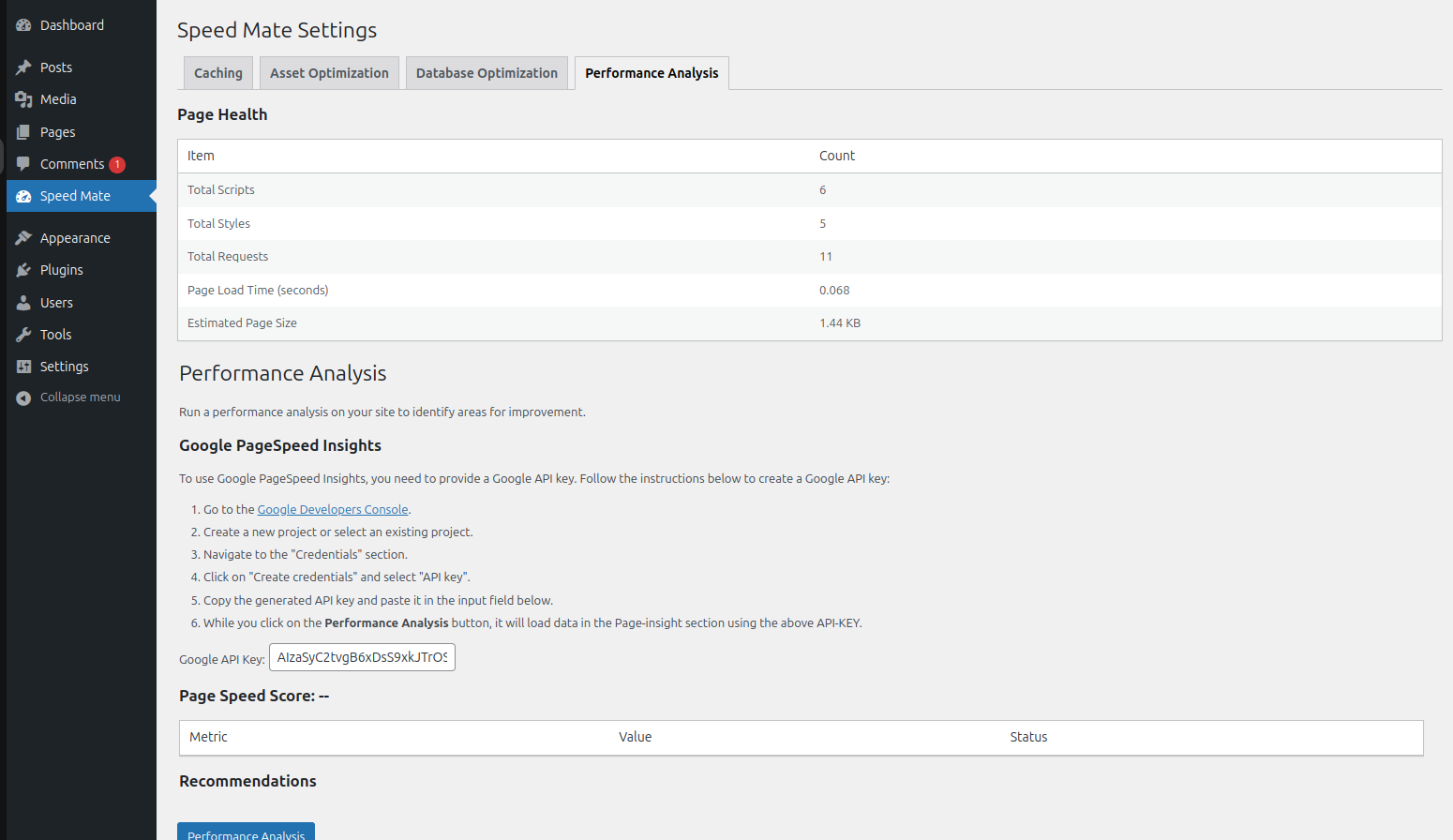Click the Speed Mate gauge icon
The image size is (1453, 840).
tap(23, 196)
